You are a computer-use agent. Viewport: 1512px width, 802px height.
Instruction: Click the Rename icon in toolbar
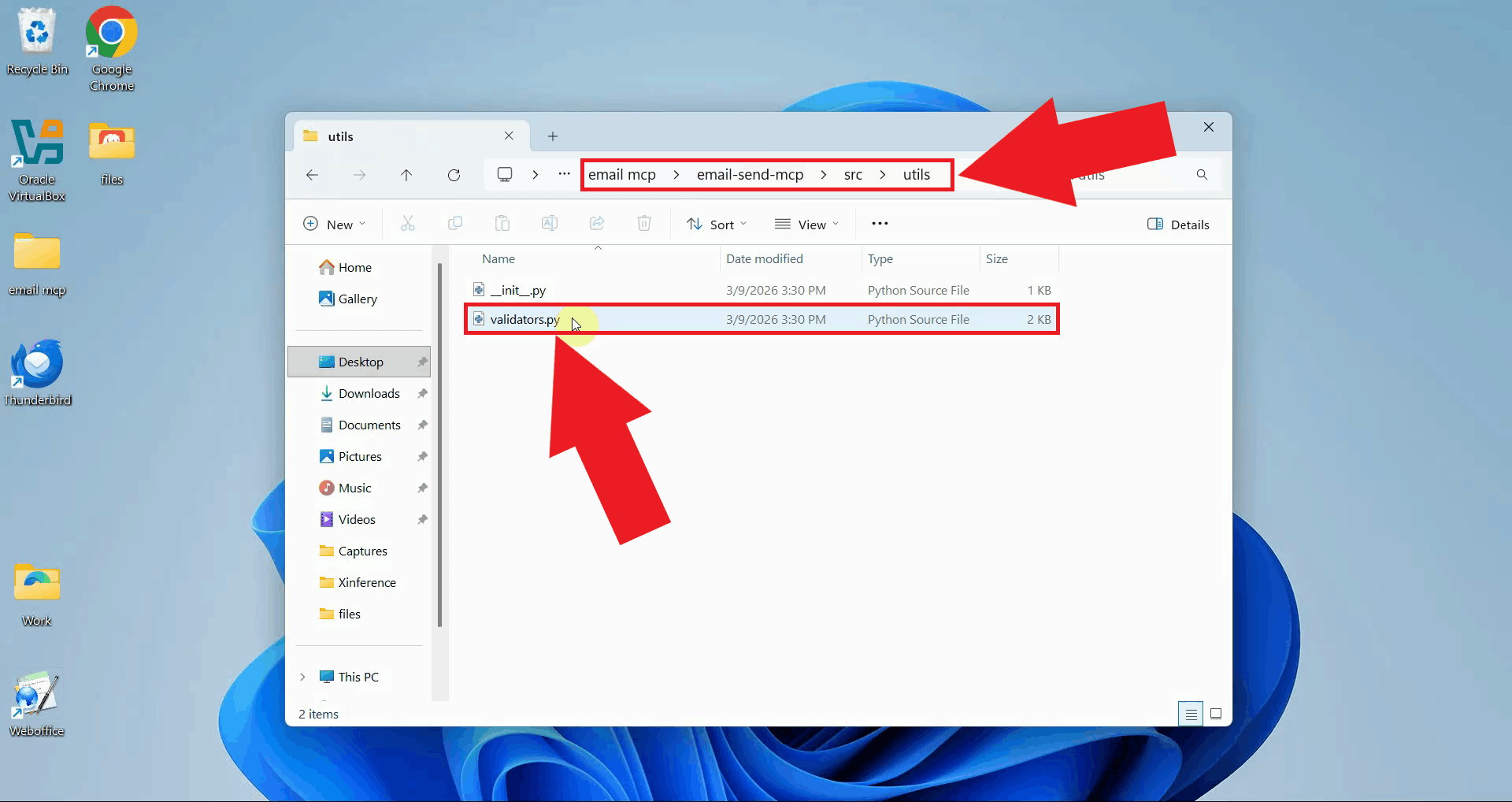(550, 224)
